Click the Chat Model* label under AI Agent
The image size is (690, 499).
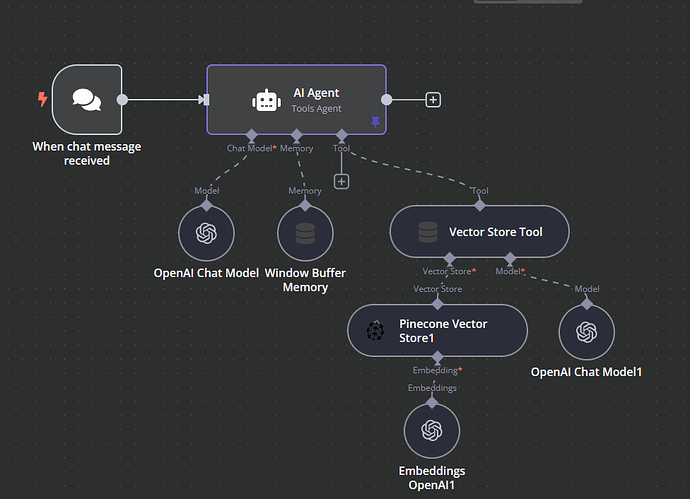click(x=251, y=149)
